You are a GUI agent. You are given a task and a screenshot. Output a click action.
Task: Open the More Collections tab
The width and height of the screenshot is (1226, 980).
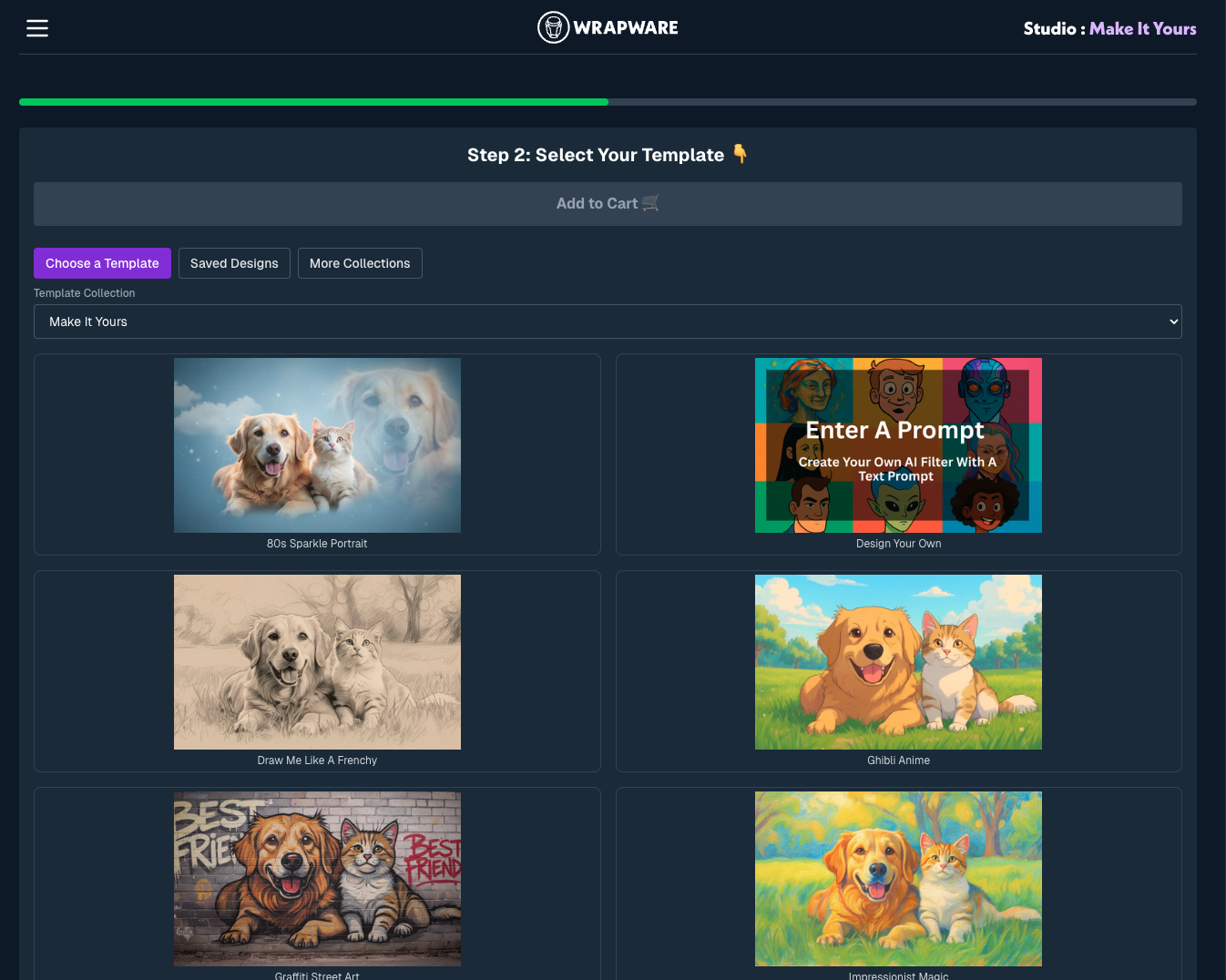pyautogui.click(x=360, y=263)
